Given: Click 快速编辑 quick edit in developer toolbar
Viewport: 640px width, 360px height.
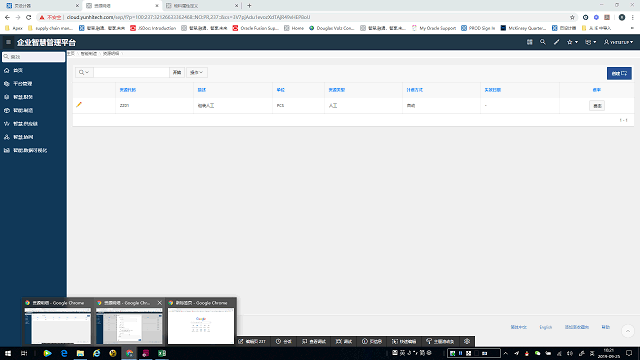Looking at the screenshot, I should pos(404,341).
